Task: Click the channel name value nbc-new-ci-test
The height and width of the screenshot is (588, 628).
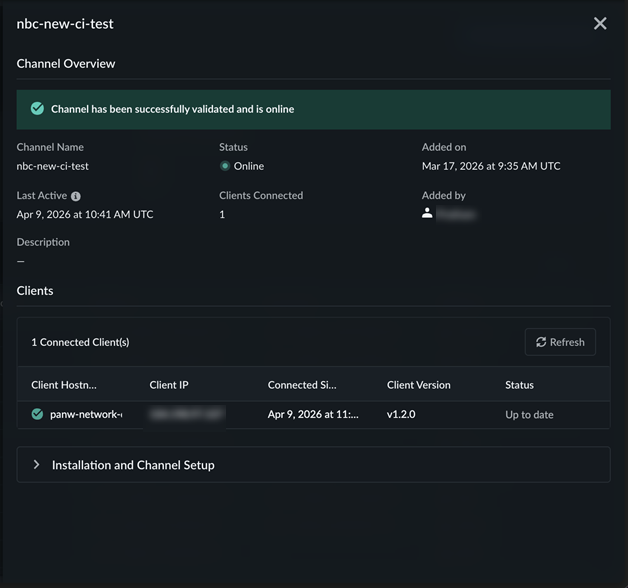Action: click(53, 166)
